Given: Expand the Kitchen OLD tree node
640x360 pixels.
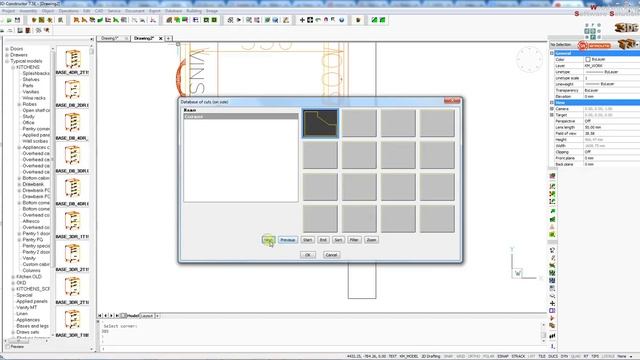Looking at the screenshot, I should click(13, 276).
